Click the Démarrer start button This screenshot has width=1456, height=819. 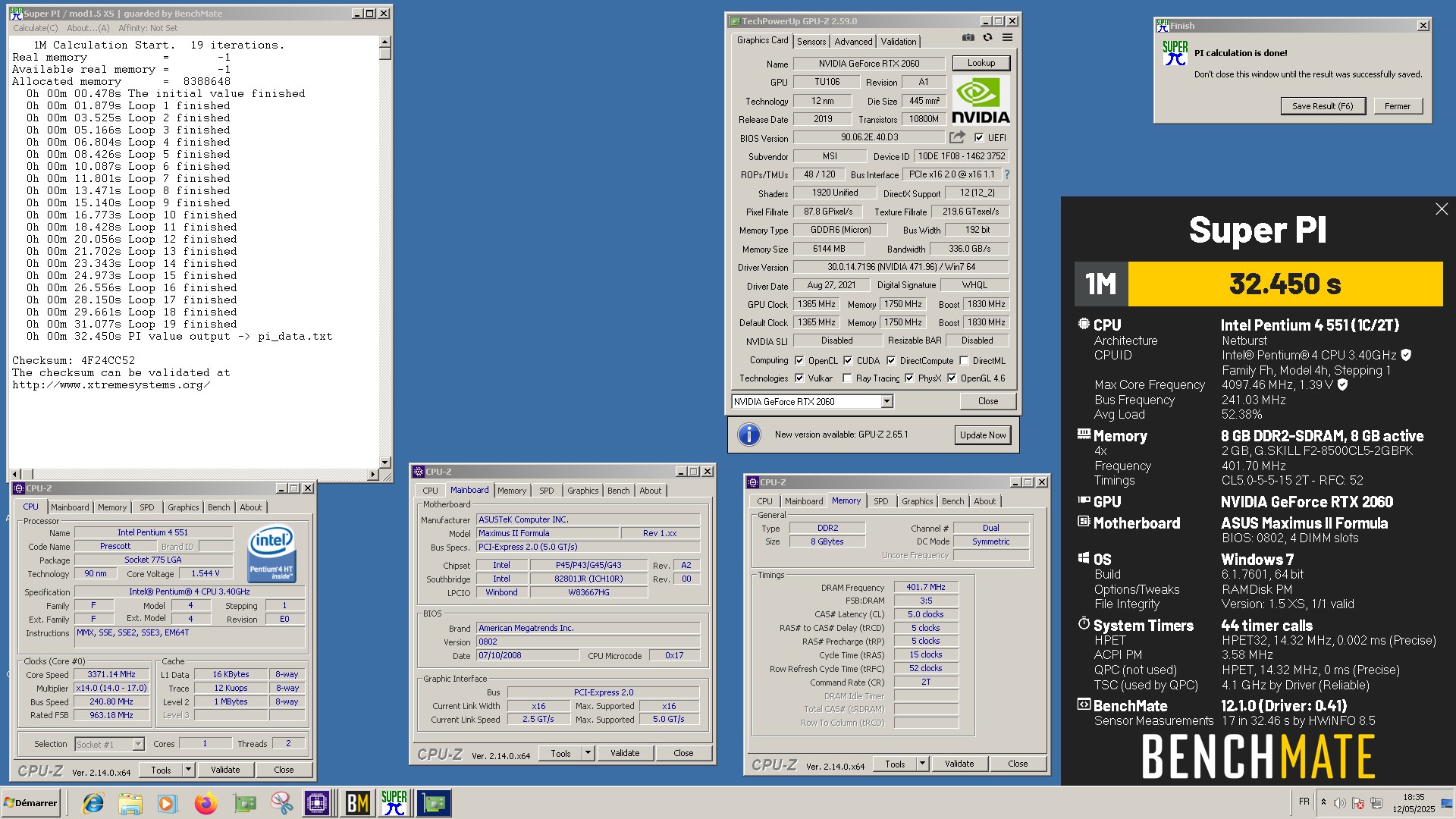tap(30, 803)
